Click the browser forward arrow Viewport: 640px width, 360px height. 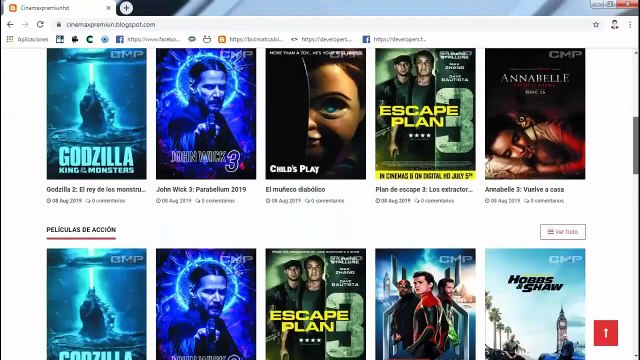point(25,24)
